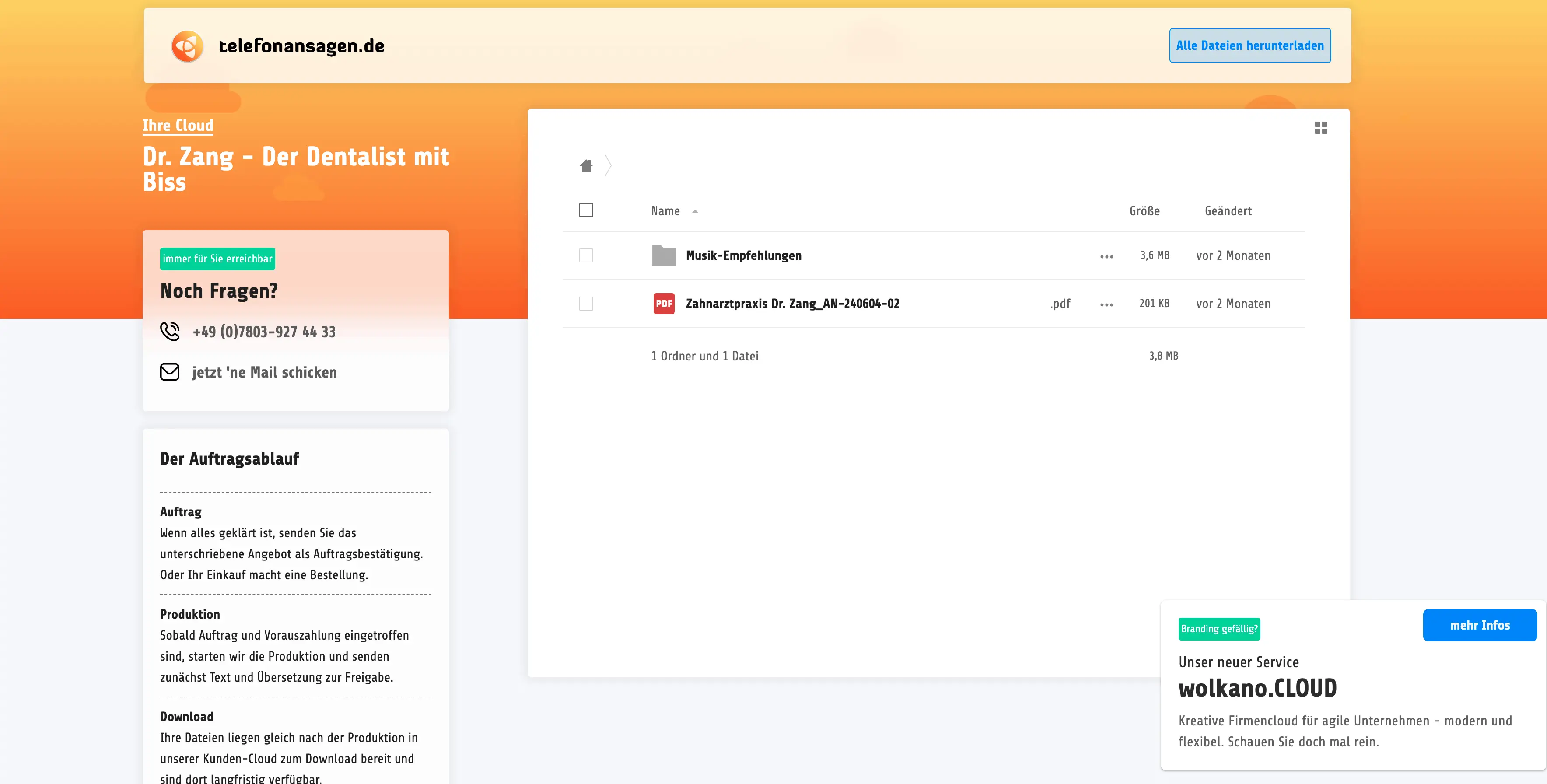Click vor 2 Monaten in Musik-Empfehlungen row
The width and height of the screenshot is (1547, 784).
1233,255
